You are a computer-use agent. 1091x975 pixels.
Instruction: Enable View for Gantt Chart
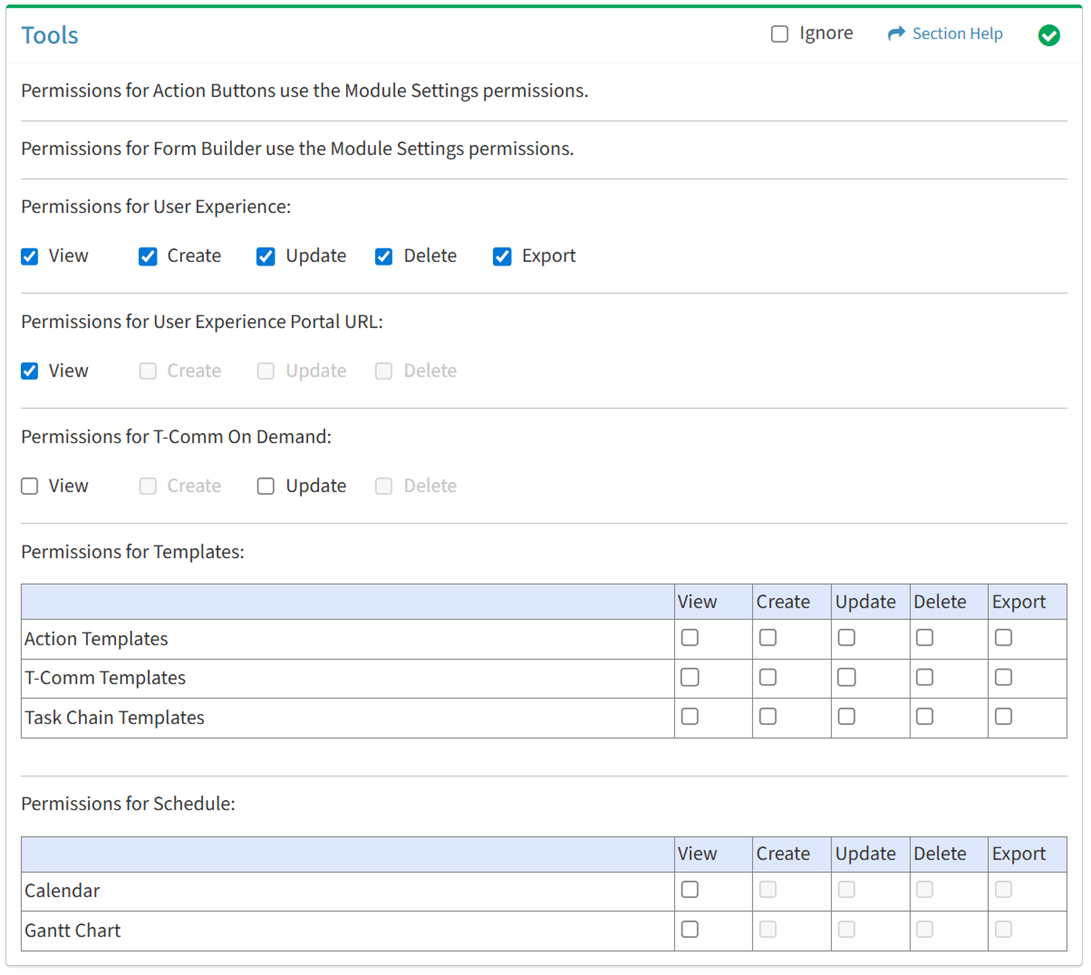click(x=690, y=930)
